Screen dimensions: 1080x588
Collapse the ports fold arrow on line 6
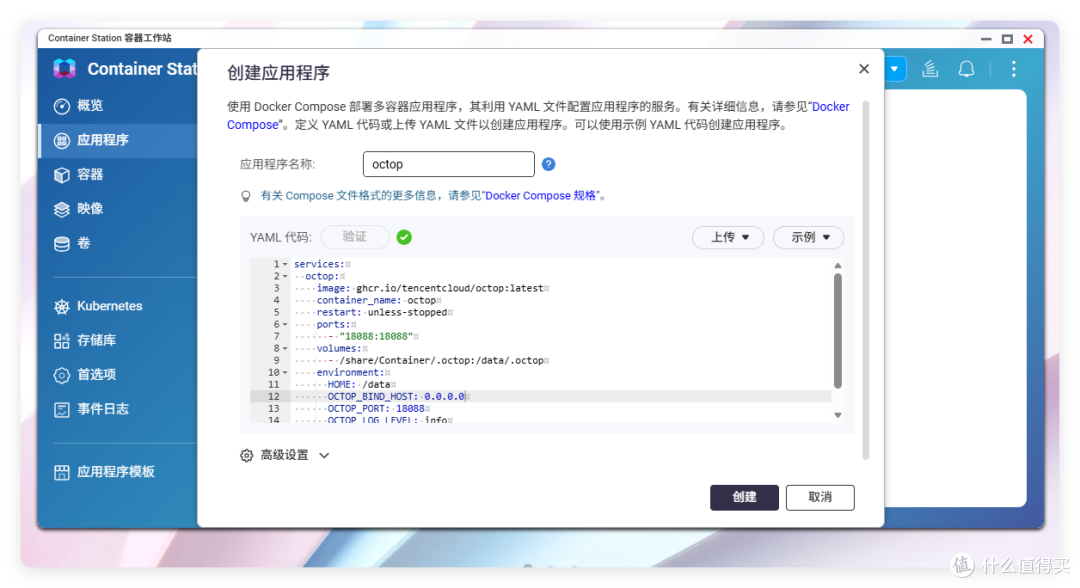click(285, 324)
